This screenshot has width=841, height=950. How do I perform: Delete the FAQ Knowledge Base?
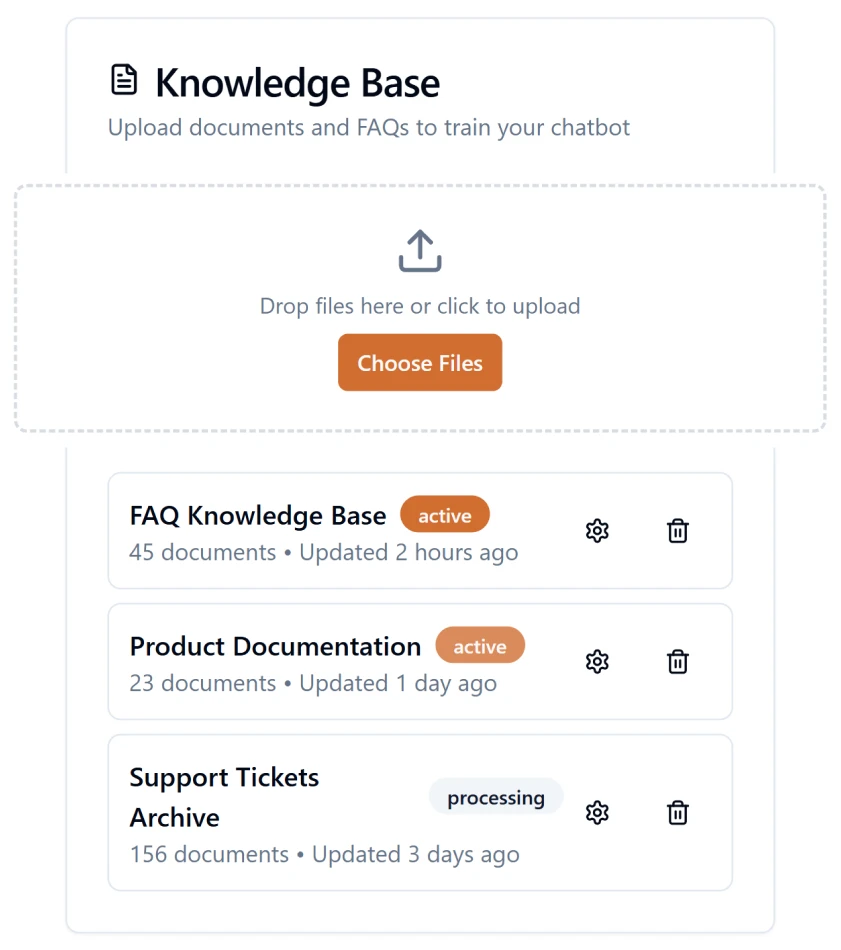point(677,531)
